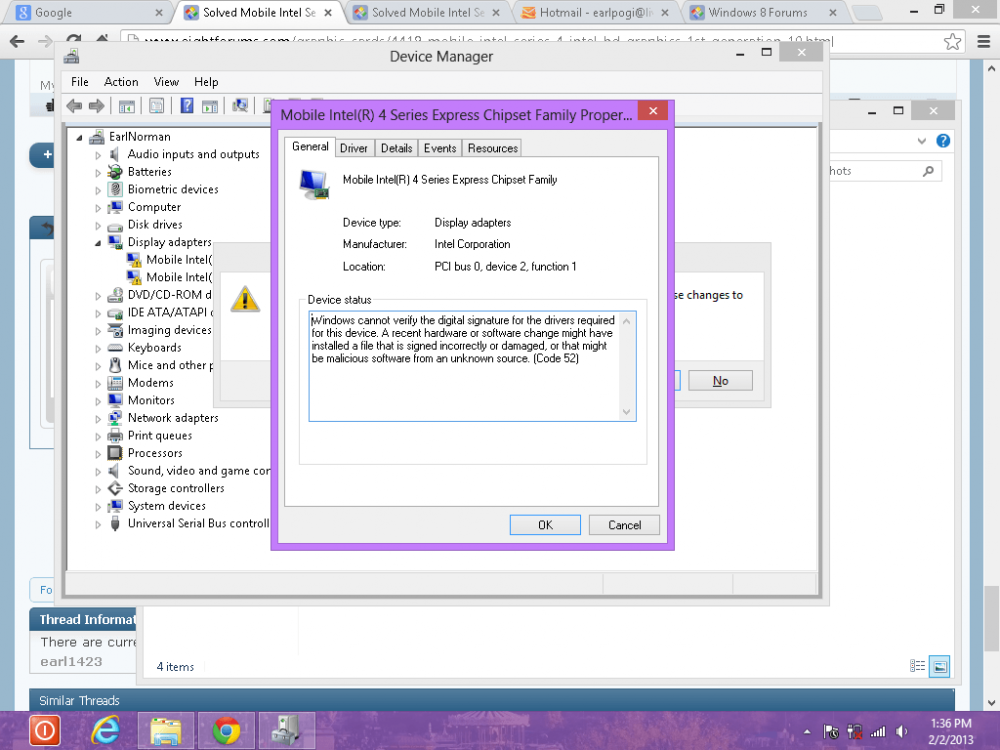Click Device Manager taskbar icon
This screenshot has height=750, width=1000.
point(287,730)
